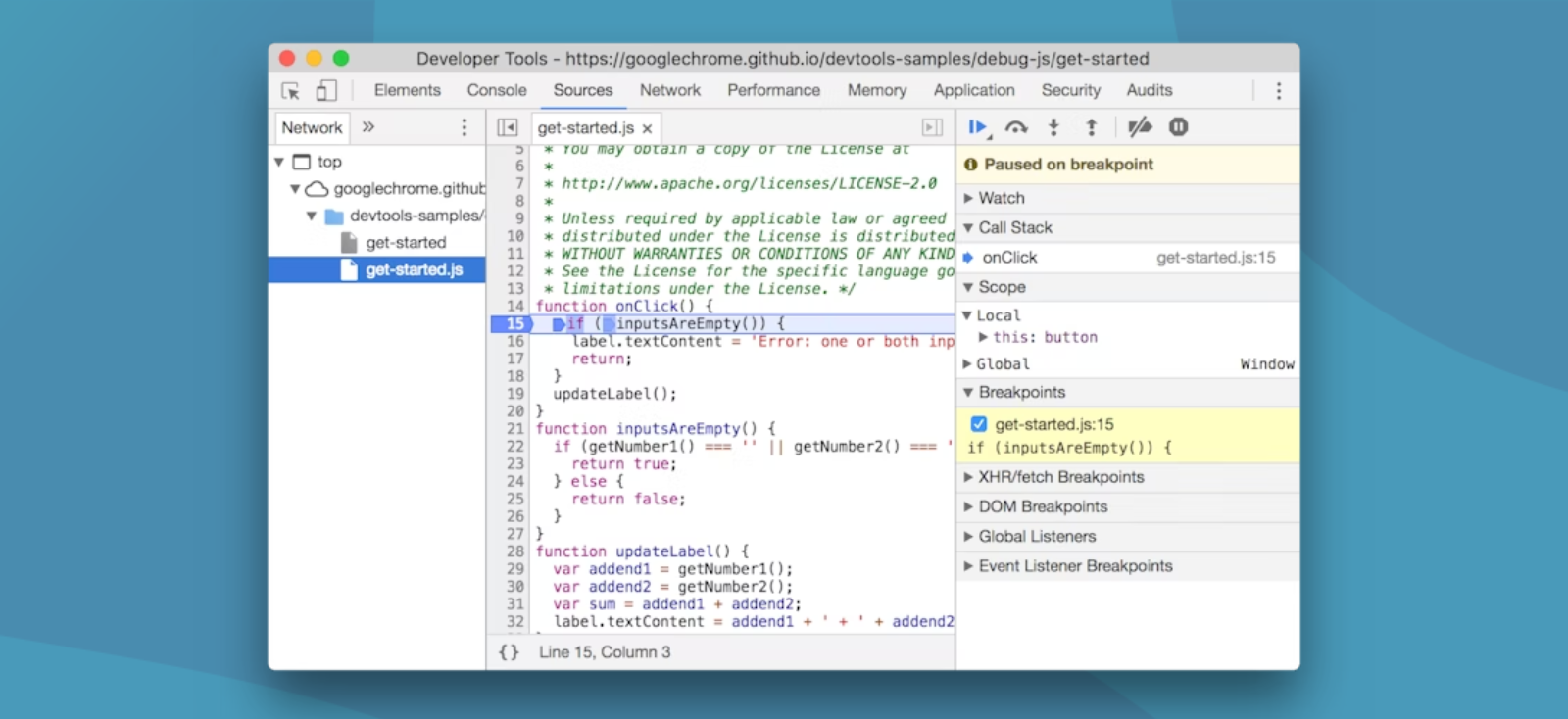Collapse the devtools-samples folder arrow
This screenshot has width=1568, height=719.
[x=312, y=216]
